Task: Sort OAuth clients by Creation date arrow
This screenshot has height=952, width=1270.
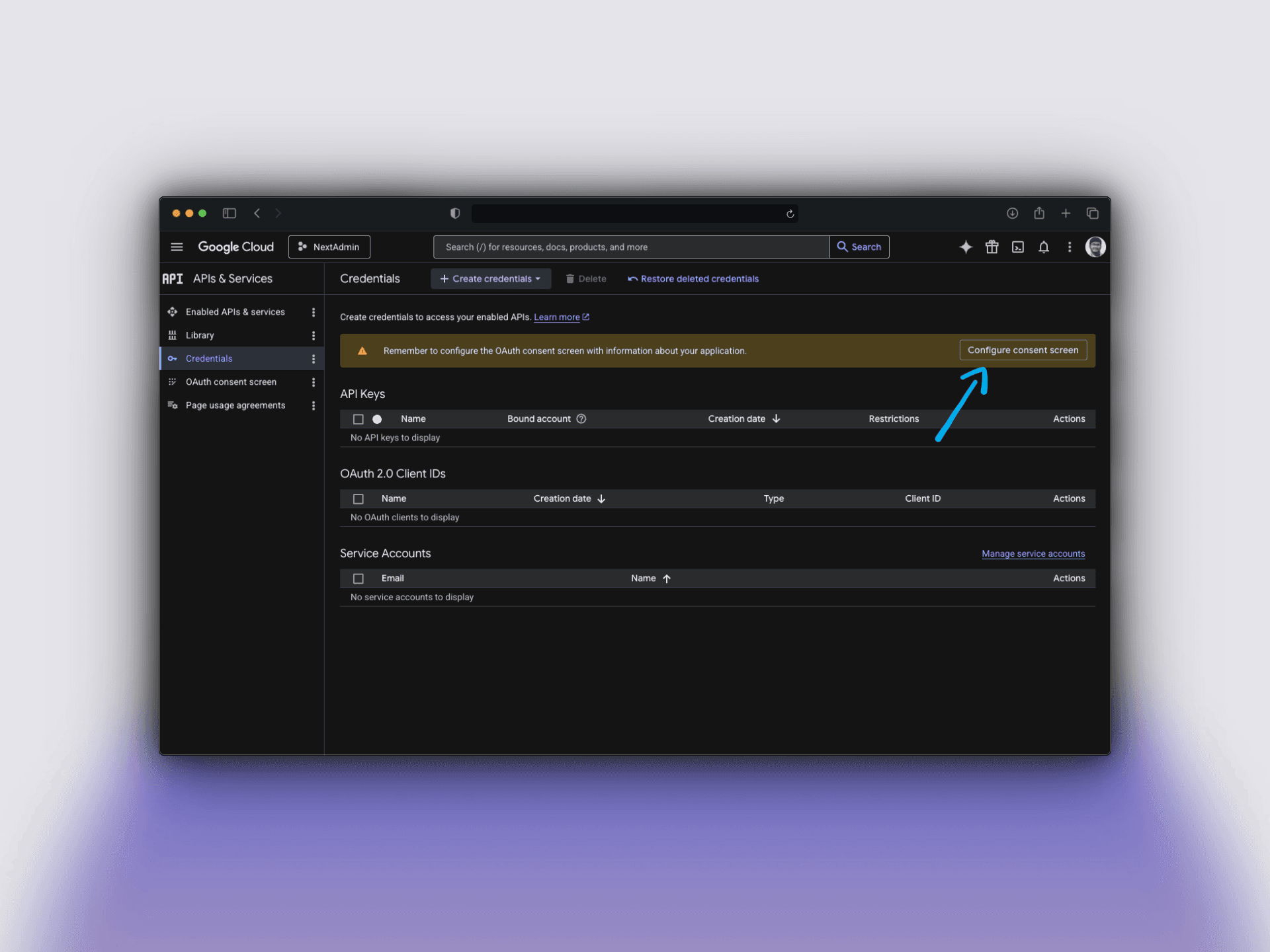Action: [601, 498]
